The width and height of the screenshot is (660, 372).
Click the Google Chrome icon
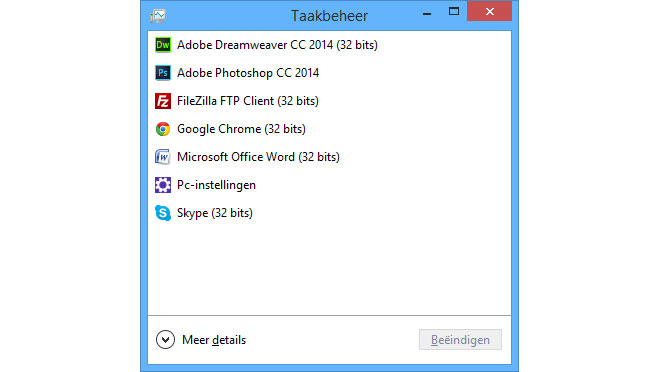(x=162, y=129)
